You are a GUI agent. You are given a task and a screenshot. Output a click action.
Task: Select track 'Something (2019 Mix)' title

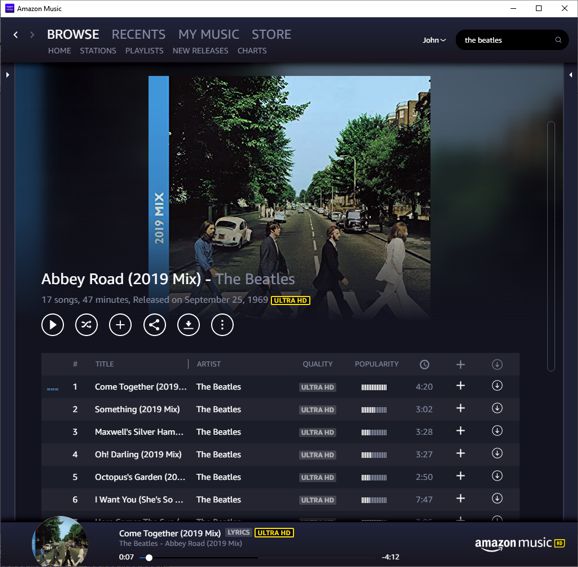coord(137,409)
